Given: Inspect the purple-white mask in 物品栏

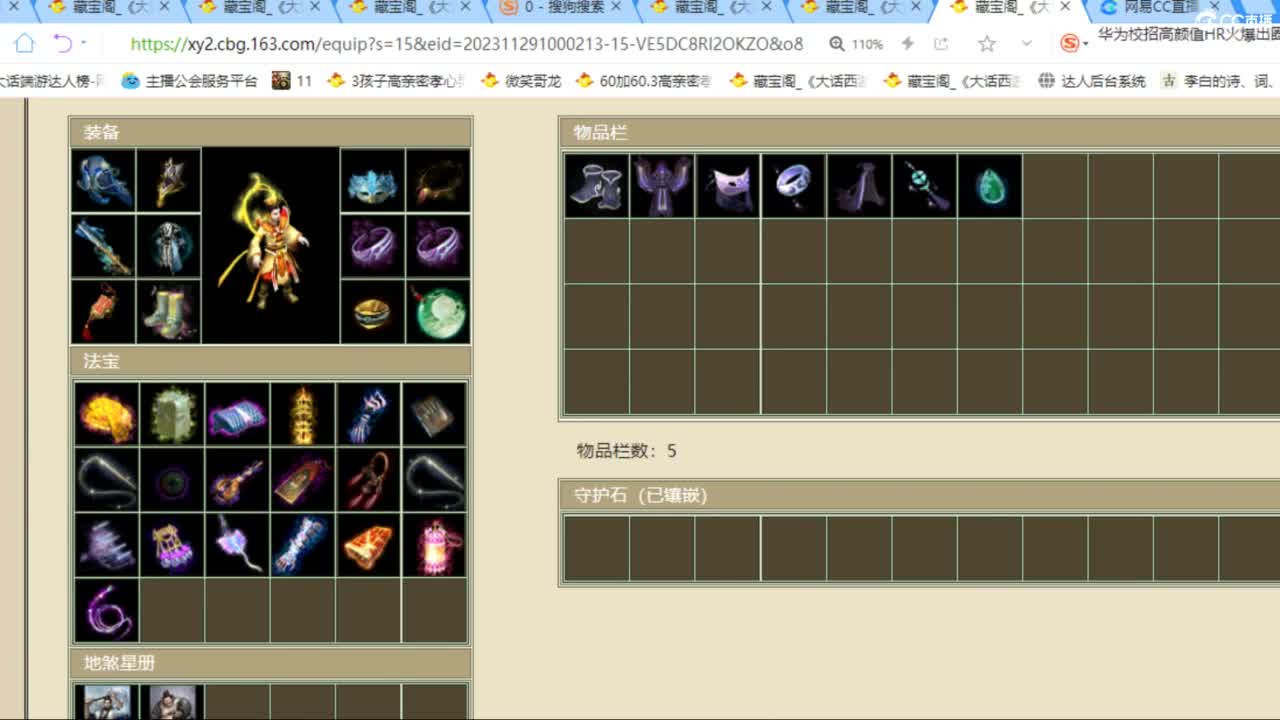Looking at the screenshot, I should point(728,185).
